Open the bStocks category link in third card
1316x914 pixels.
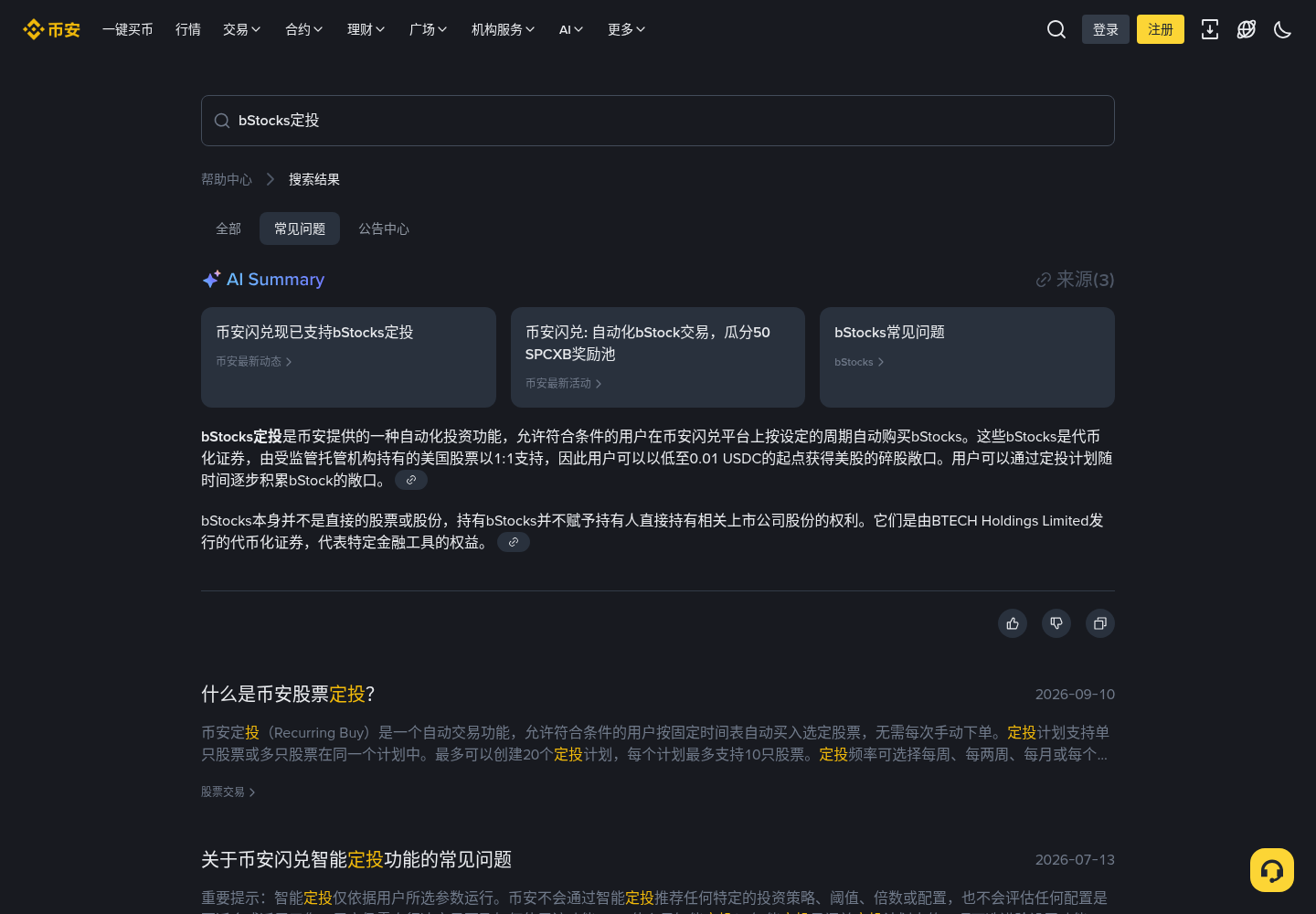coord(859,362)
